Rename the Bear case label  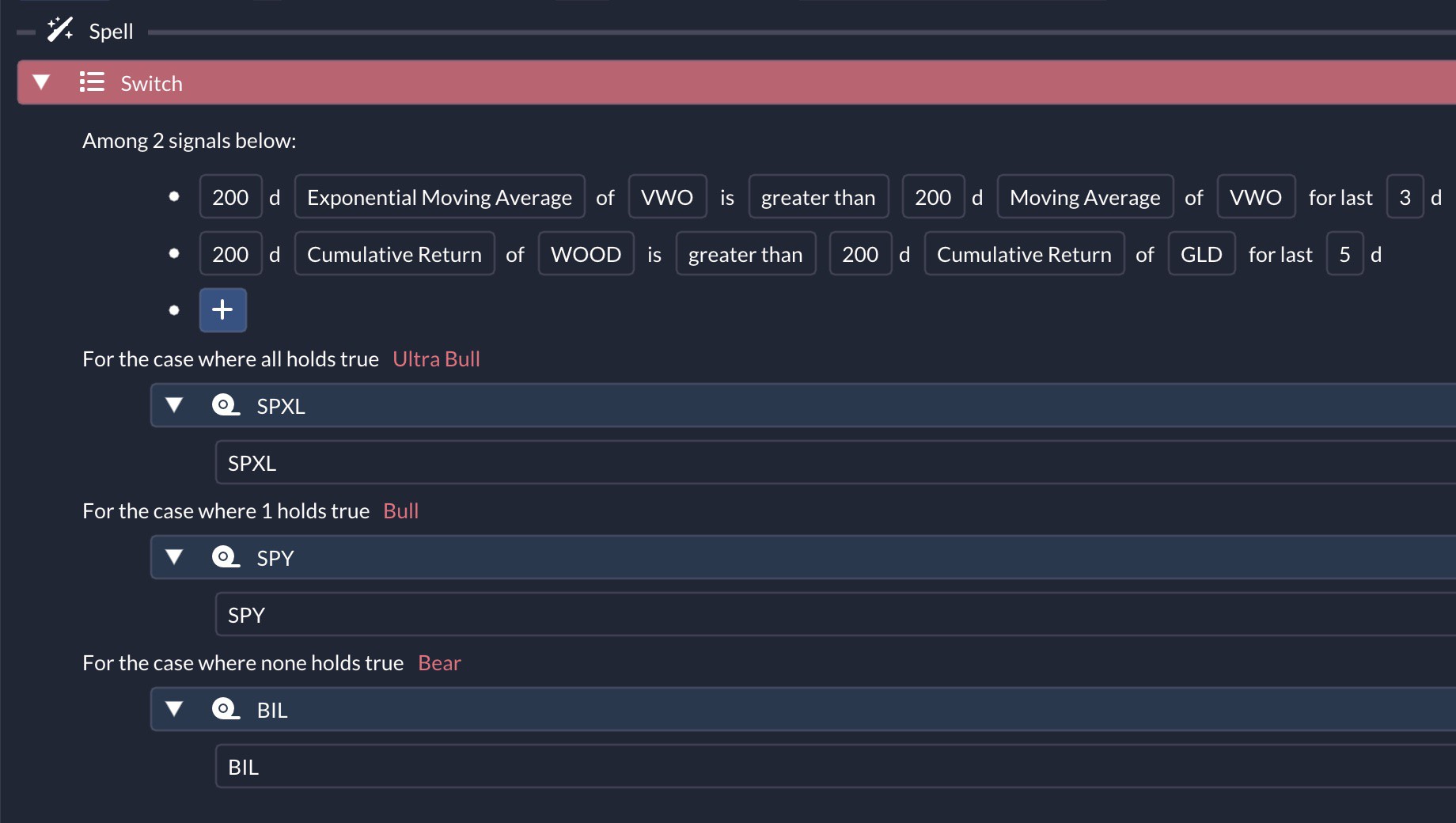click(x=439, y=662)
